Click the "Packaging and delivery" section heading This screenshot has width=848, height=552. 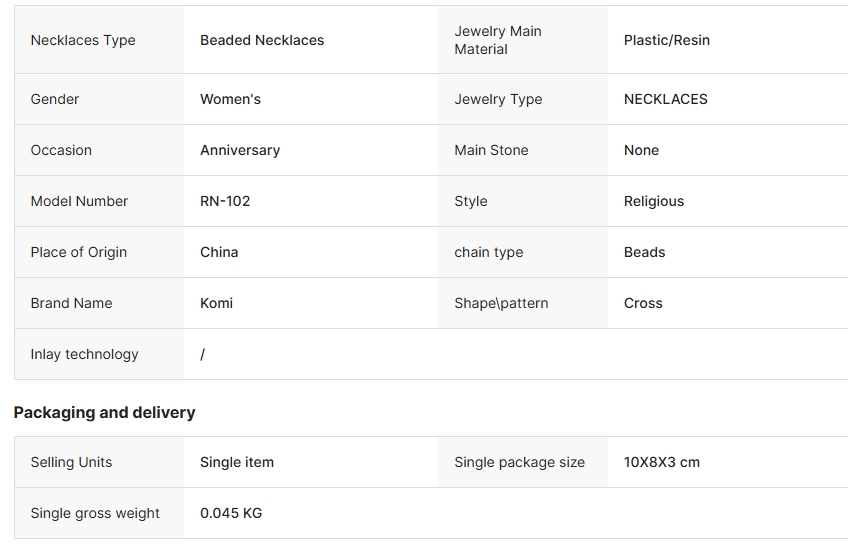[x=104, y=412]
